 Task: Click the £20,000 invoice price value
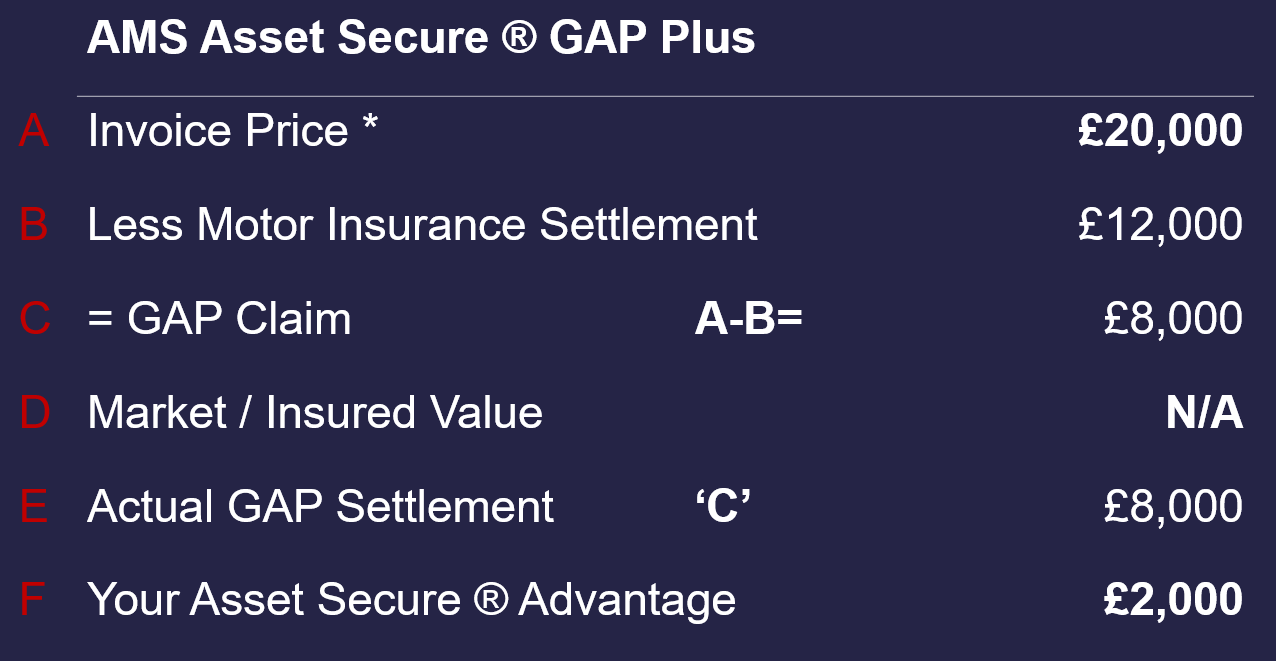tap(1160, 131)
